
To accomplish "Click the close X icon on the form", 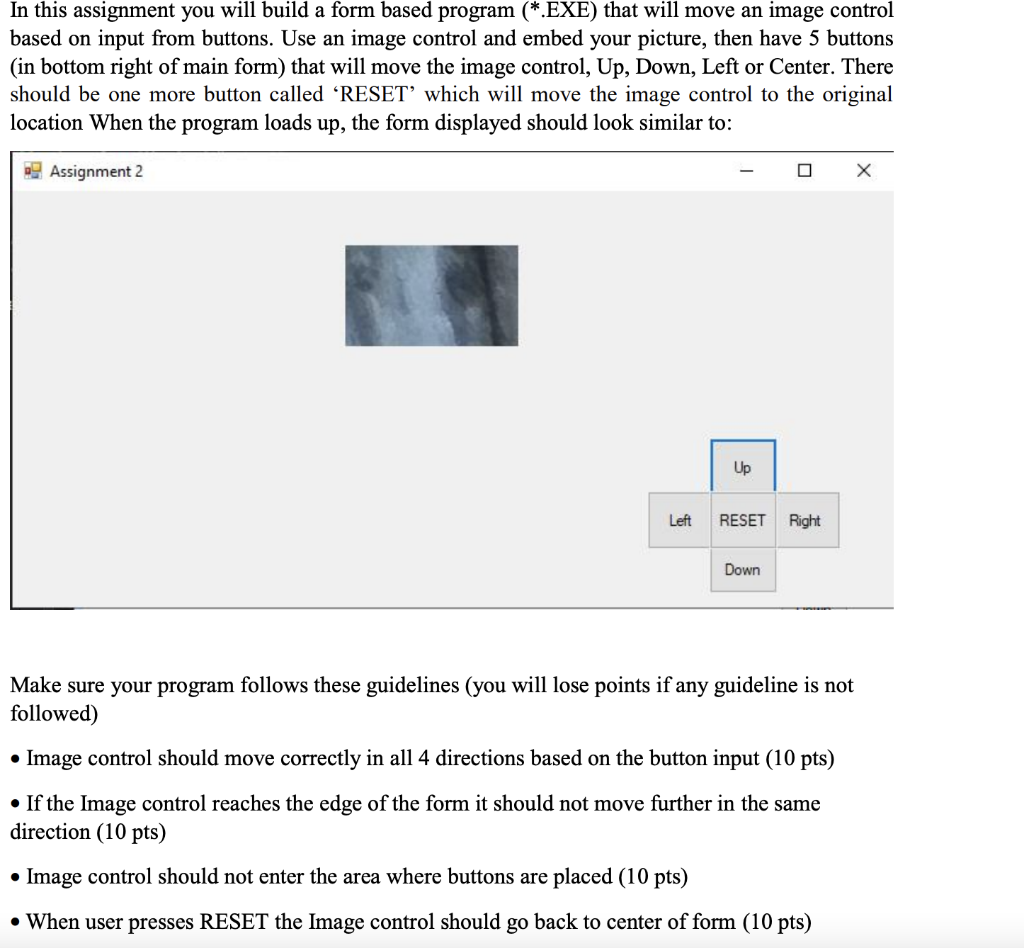I will [863, 170].
